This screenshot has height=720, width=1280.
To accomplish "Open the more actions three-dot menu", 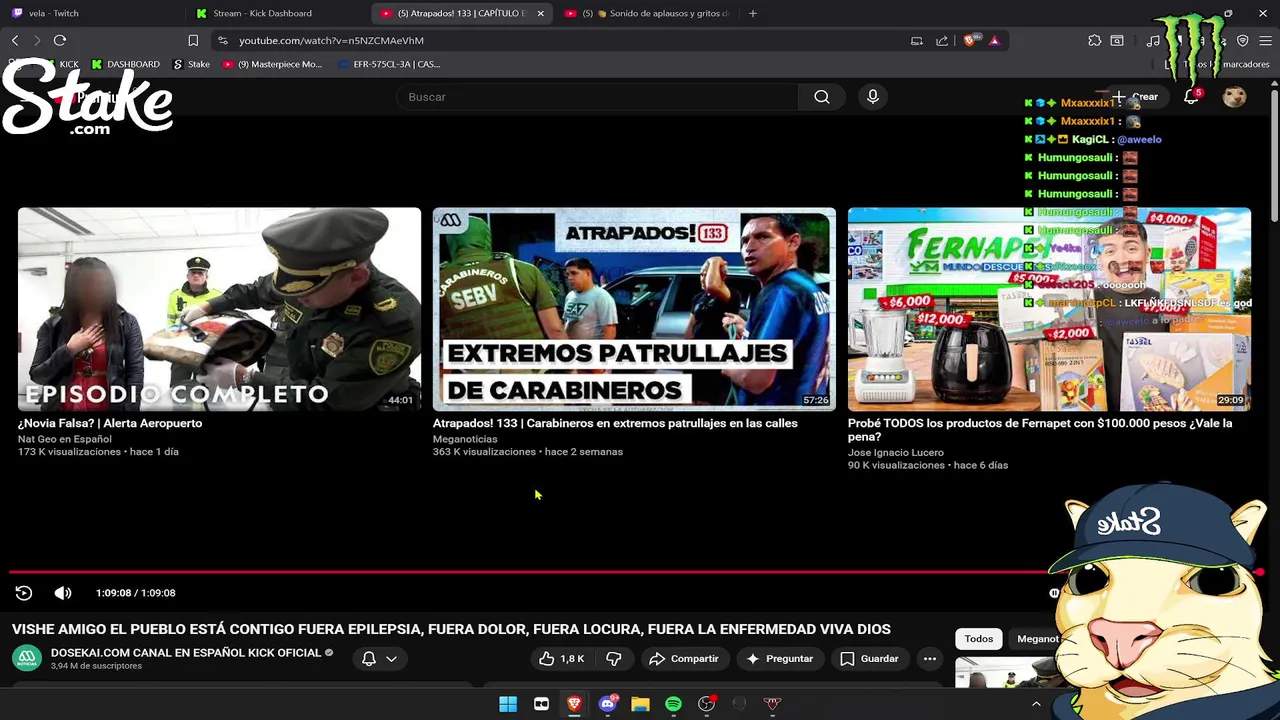I will [930, 659].
